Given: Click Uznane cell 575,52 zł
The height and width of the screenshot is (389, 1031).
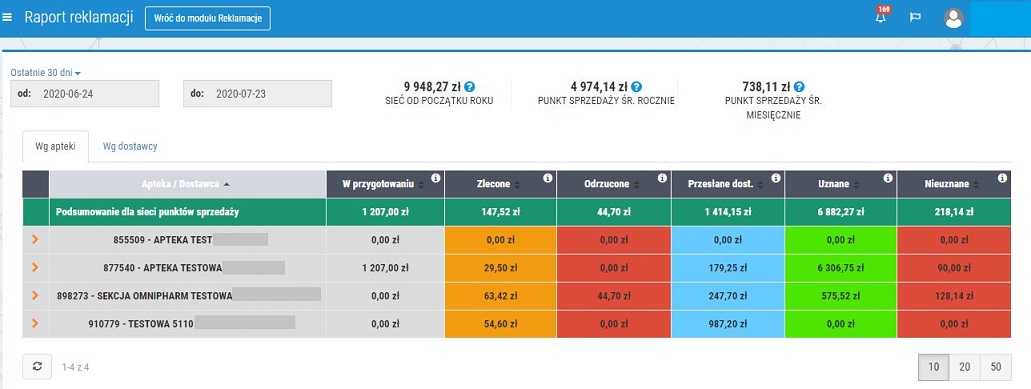Looking at the screenshot, I should 840,296.
